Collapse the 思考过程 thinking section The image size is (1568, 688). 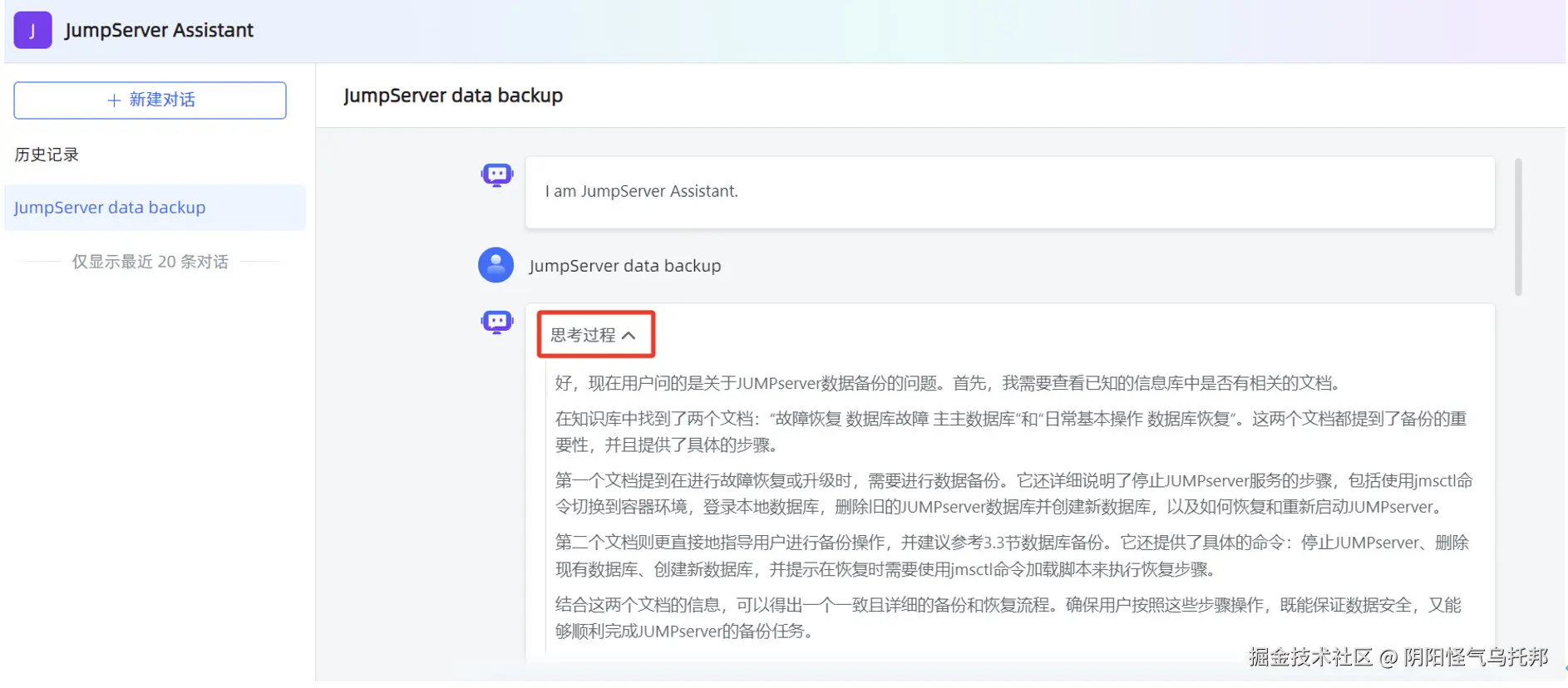pyautogui.click(x=594, y=335)
